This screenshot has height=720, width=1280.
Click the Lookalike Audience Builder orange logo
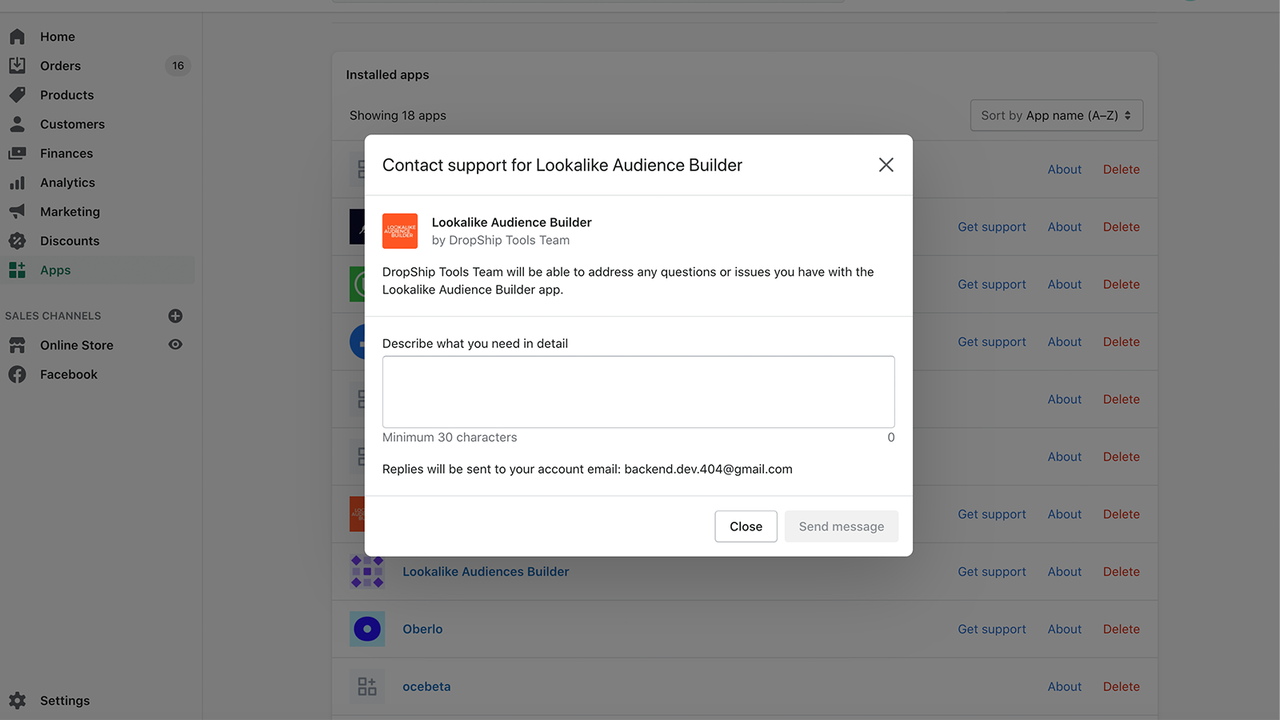[x=400, y=231]
